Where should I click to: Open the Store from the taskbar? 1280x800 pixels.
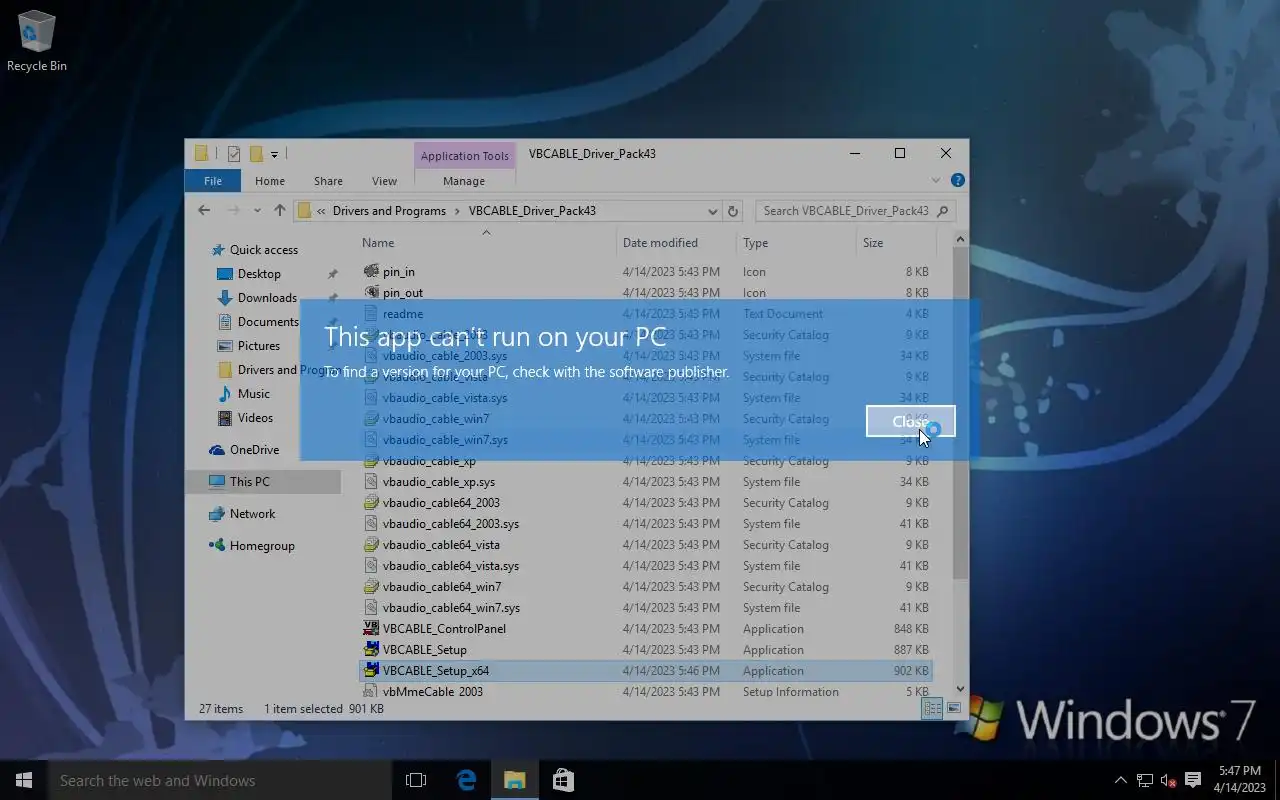pyautogui.click(x=563, y=780)
